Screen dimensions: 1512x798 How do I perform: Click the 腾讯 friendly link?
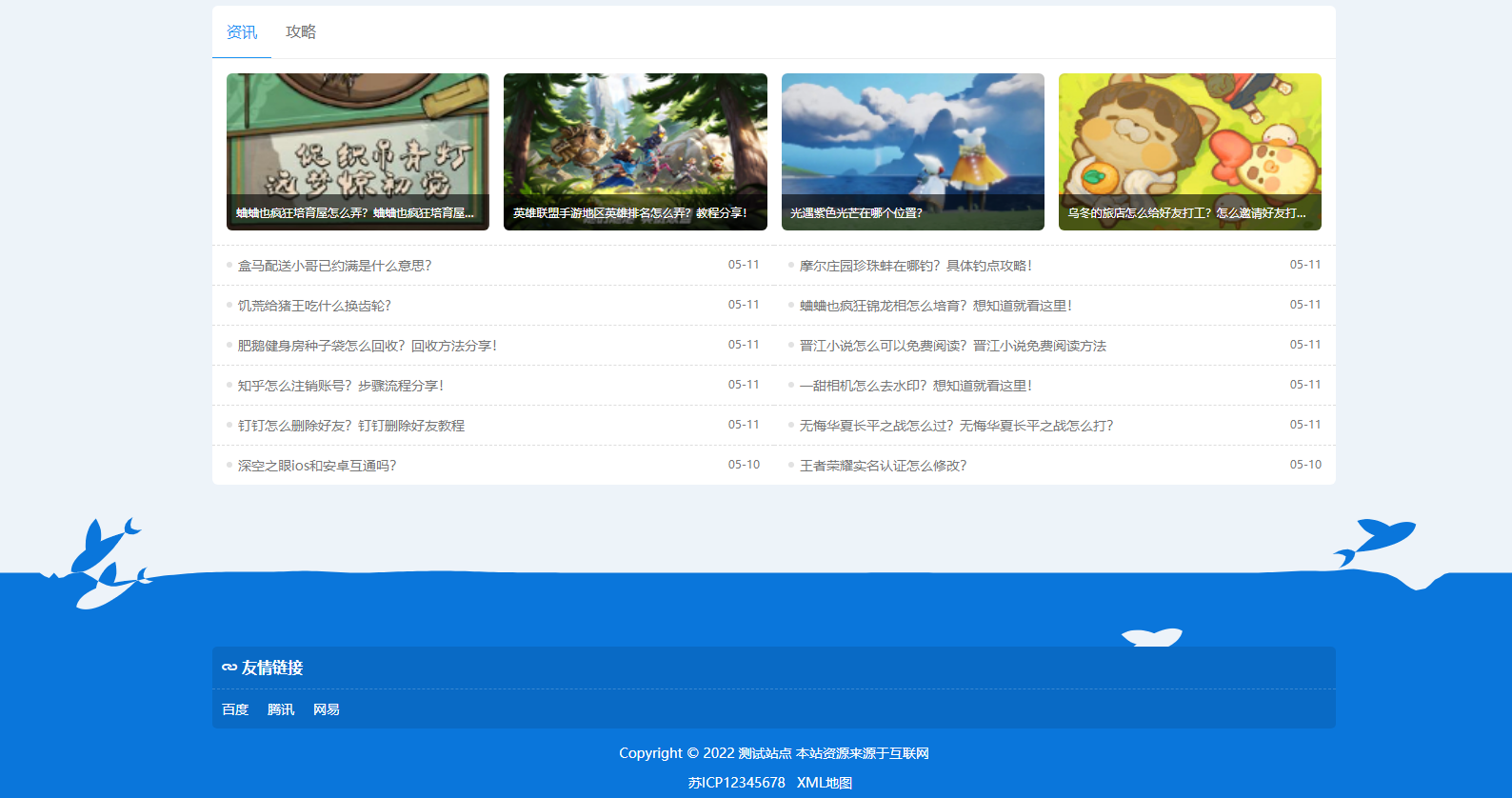click(x=281, y=709)
